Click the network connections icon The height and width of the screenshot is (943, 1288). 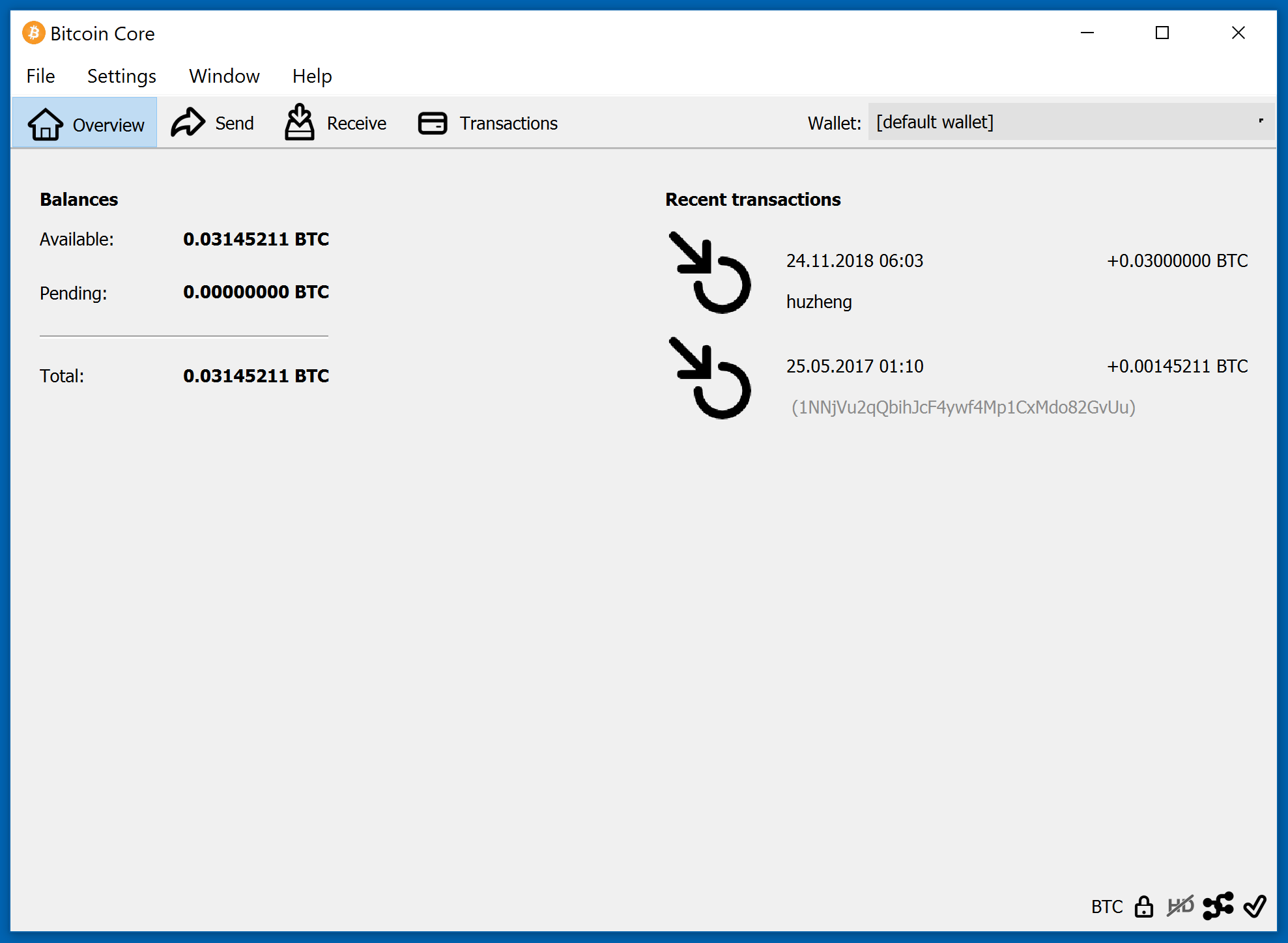tap(1218, 906)
